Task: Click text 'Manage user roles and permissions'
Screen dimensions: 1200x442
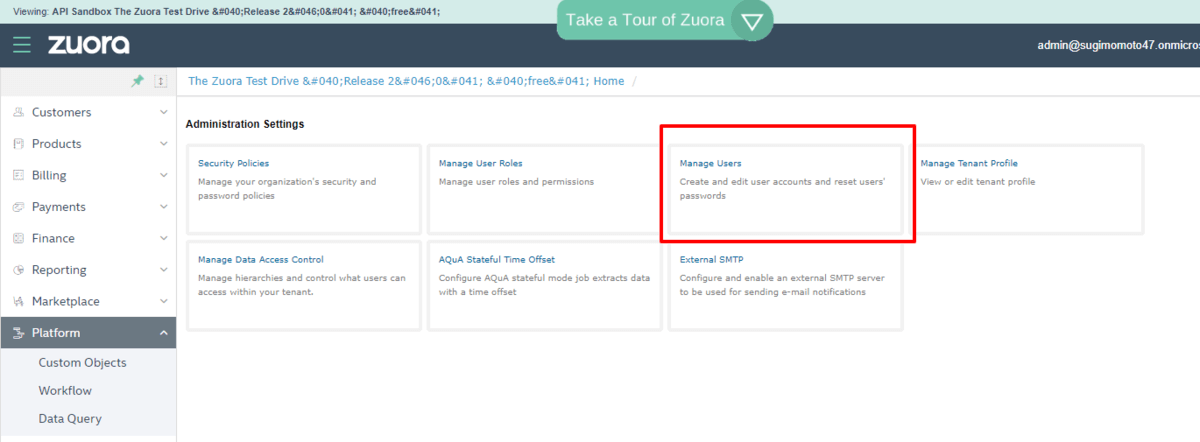Action: [x=516, y=182]
